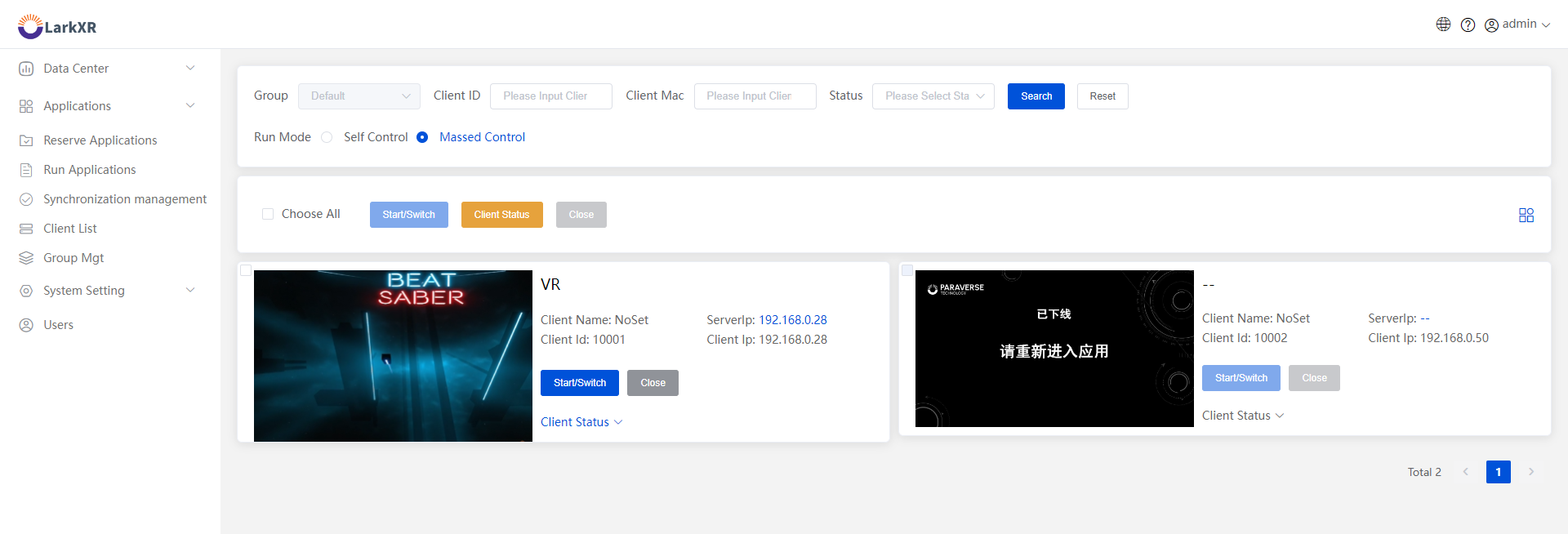The image size is (1568, 534).
Task: Click the admin user avatar icon
Action: coord(1491,24)
